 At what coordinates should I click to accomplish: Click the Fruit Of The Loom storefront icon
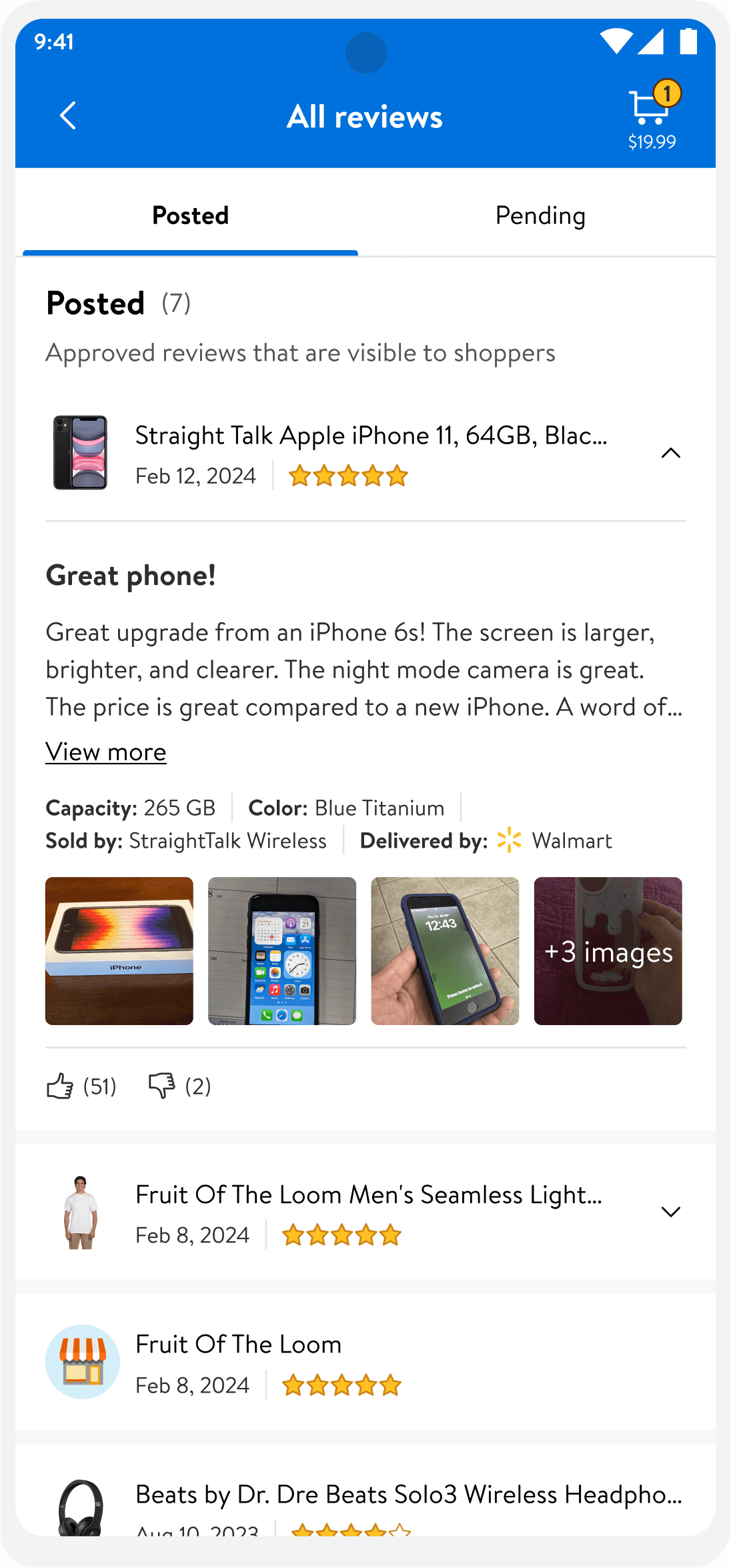point(83,1362)
